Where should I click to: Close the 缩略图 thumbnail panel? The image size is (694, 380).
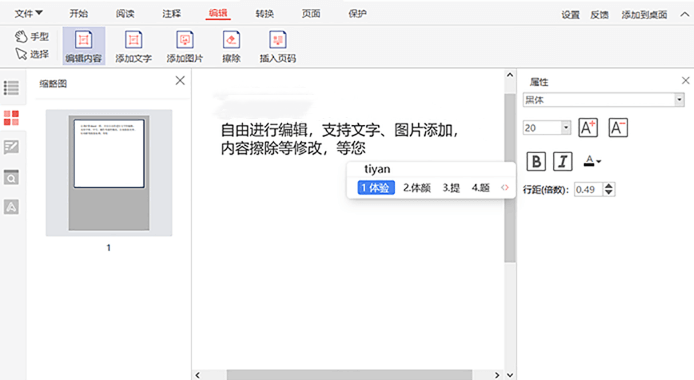coord(180,81)
